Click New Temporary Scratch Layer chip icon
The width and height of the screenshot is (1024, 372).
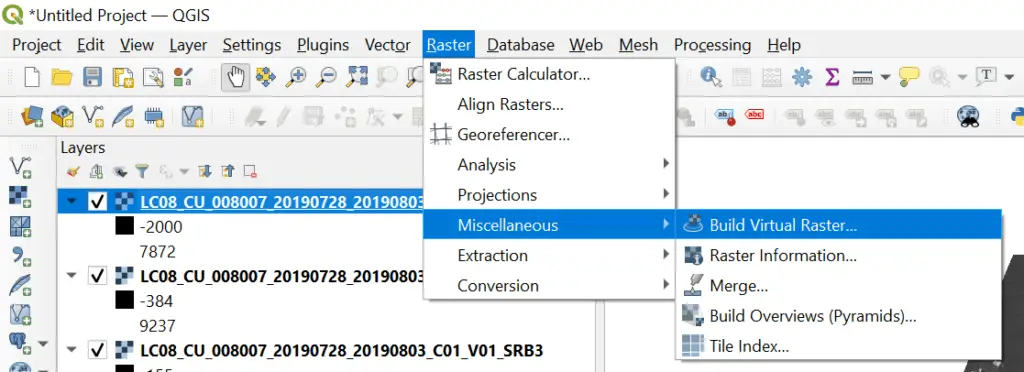coord(153,117)
